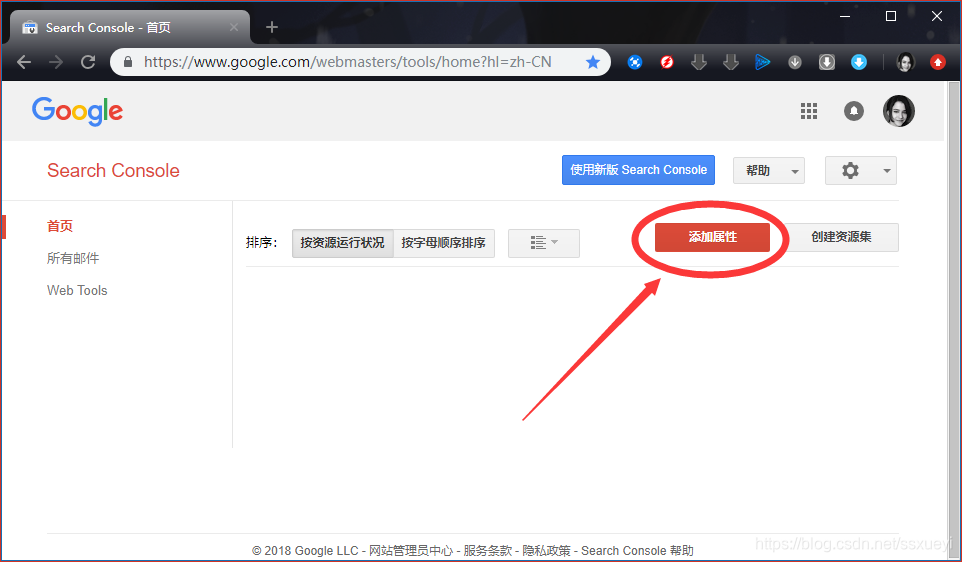The image size is (962, 562).
Task: Click the blue circular extension icon
Action: click(x=635, y=62)
